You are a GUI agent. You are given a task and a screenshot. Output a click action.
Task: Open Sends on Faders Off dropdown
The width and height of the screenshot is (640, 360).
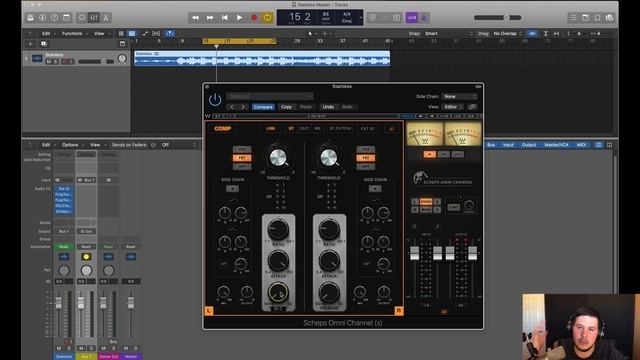point(178,145)
